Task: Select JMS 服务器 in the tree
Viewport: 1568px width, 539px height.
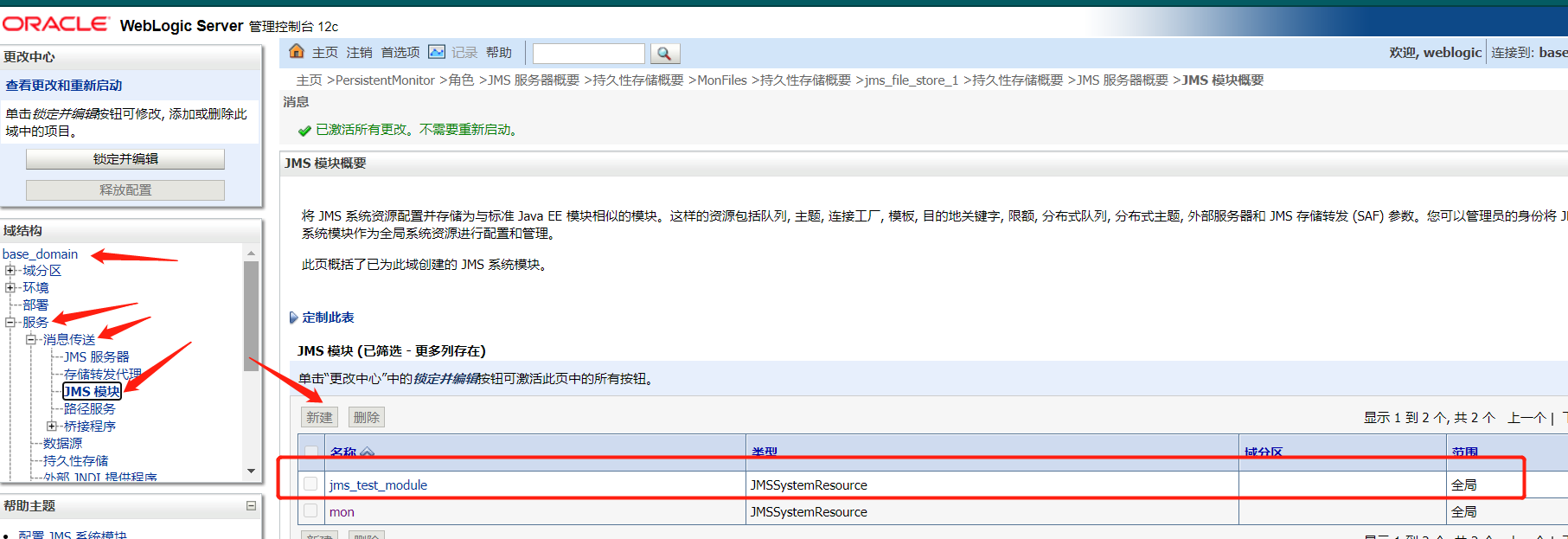Action: pos(97,357)
